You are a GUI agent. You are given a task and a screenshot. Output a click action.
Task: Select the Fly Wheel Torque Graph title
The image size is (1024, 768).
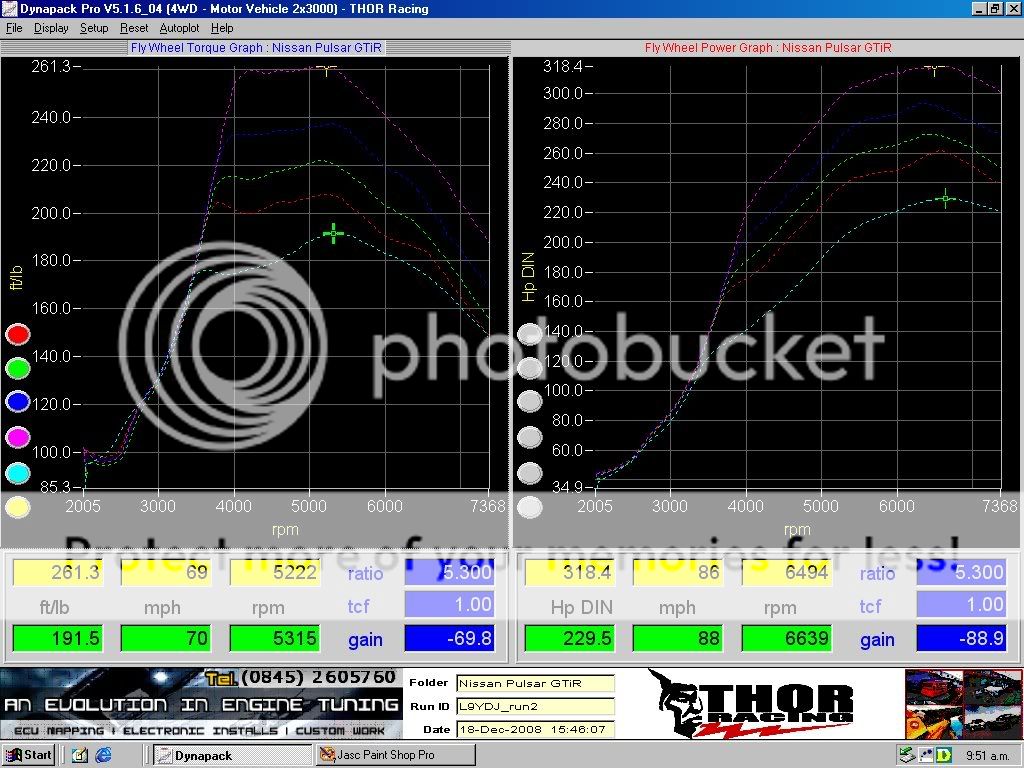[x=256, y=48]
